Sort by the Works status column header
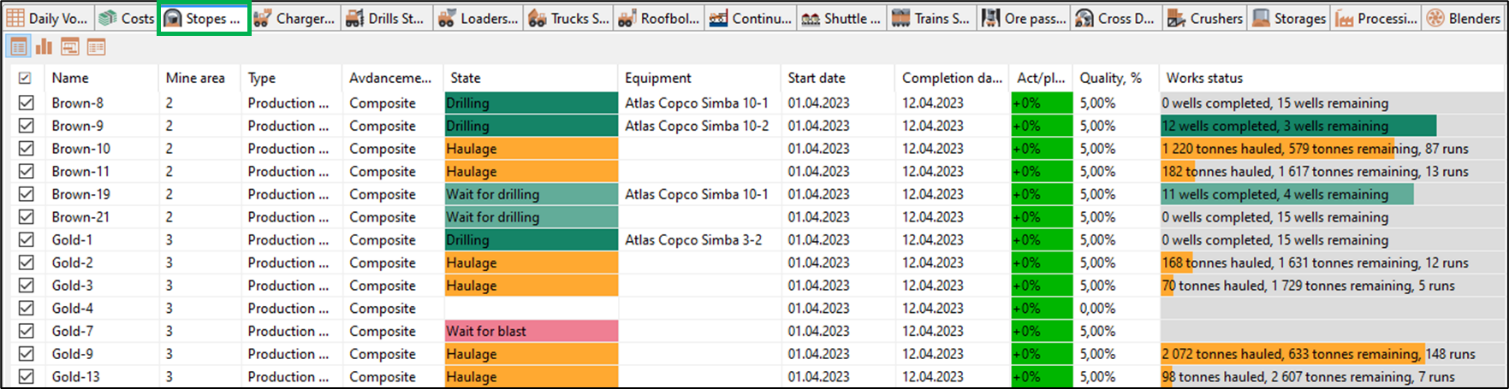1509x389 pixels. pyautogui.click(x=1331, y=78)
